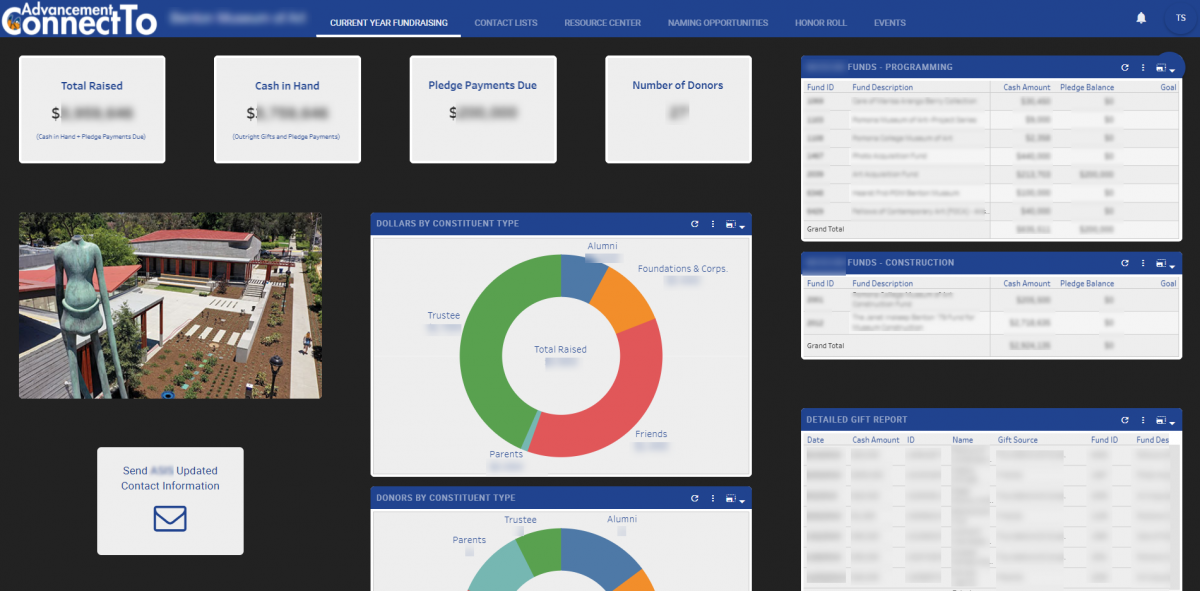Click the Trustee label in the dollars chart

point(444,316)
